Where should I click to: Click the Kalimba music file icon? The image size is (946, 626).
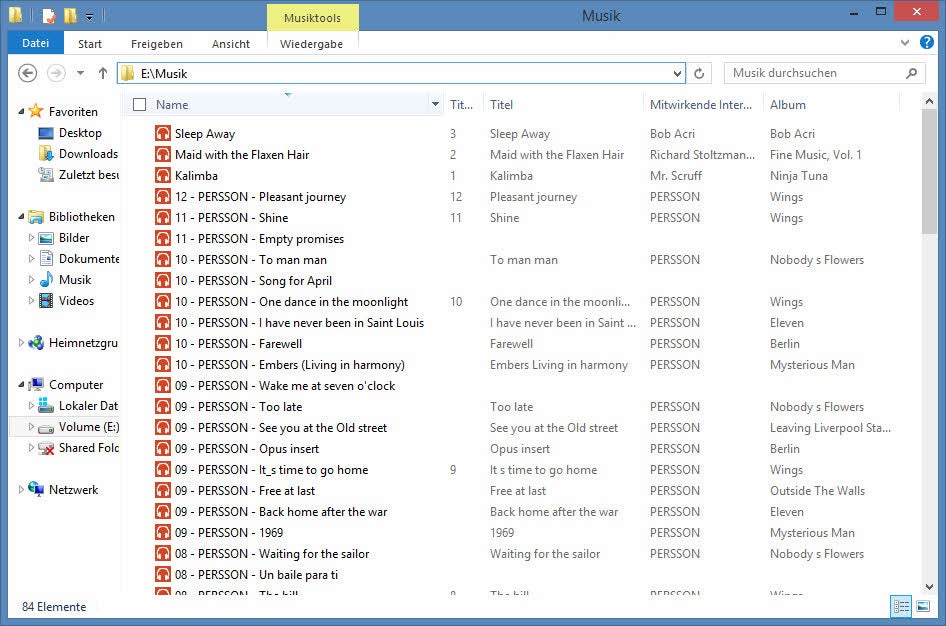[x=163, y=176]
